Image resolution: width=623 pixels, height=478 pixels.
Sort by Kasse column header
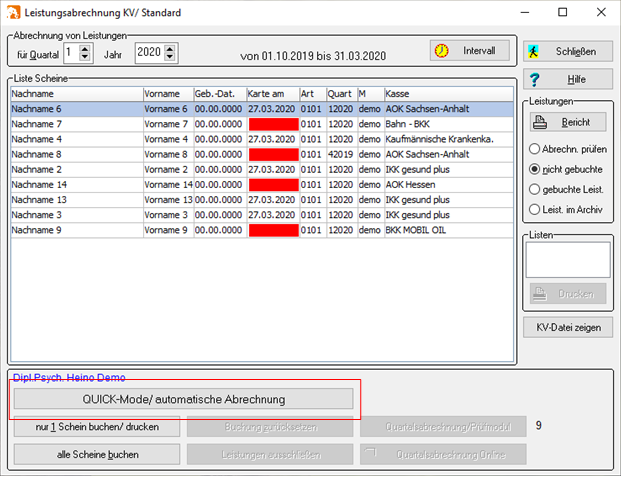tap(449, 94)
